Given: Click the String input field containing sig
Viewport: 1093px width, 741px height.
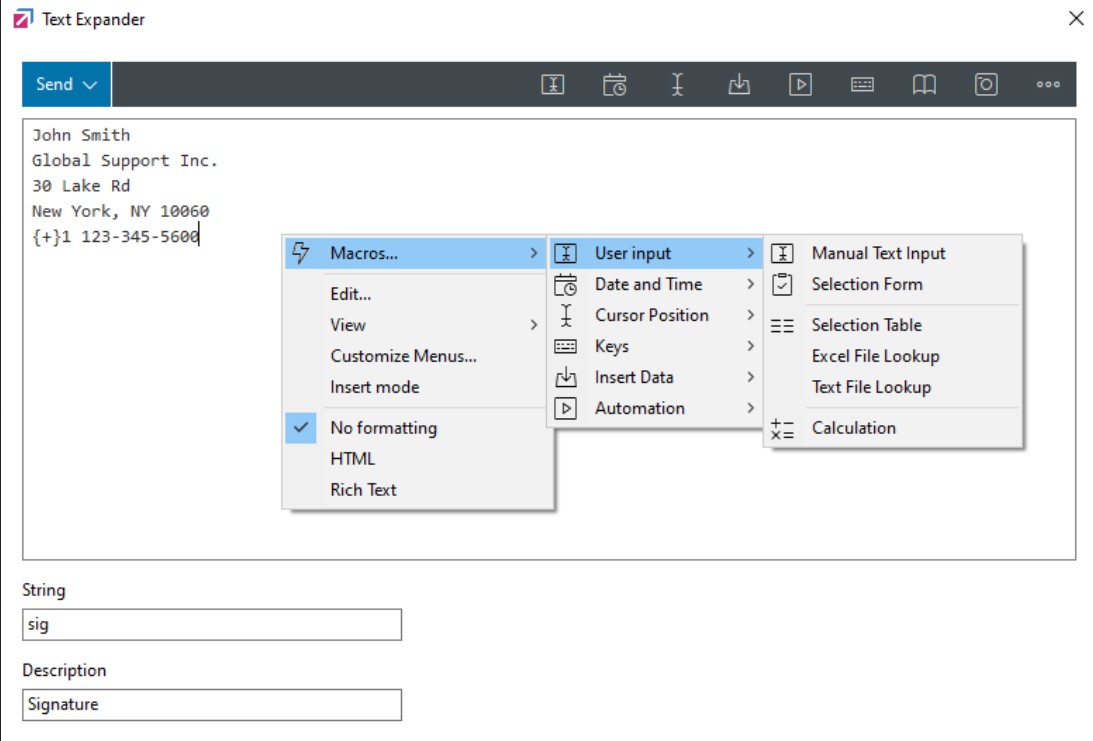Looking at the screenshot, I should pyautogui.click(x=212, y=625).
